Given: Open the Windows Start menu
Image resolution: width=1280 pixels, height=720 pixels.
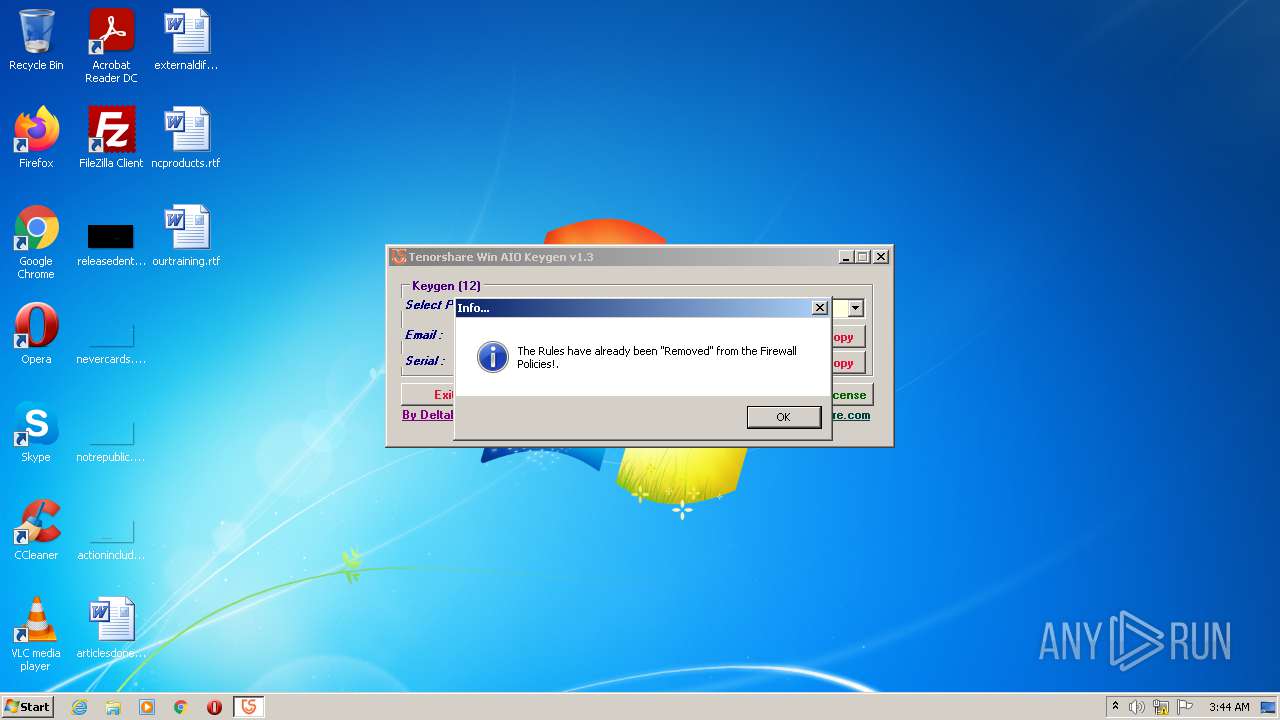Looking at the screenshot, I should tap(28, 707).
